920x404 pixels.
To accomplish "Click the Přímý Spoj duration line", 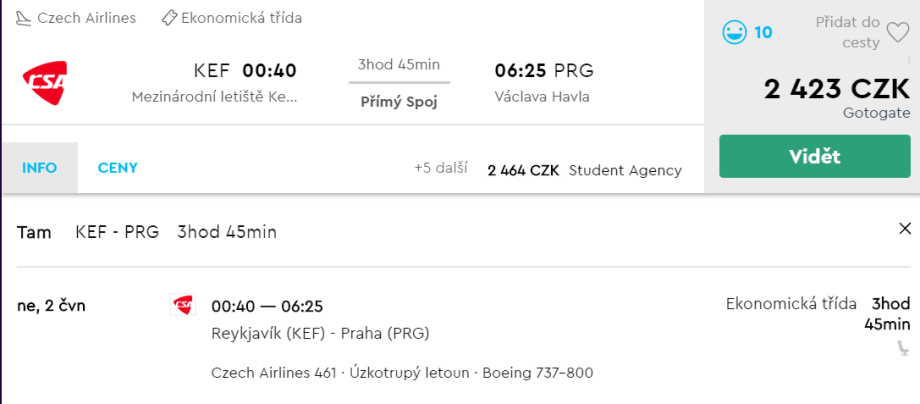I will pyautogui.click(x=399, y=82).
